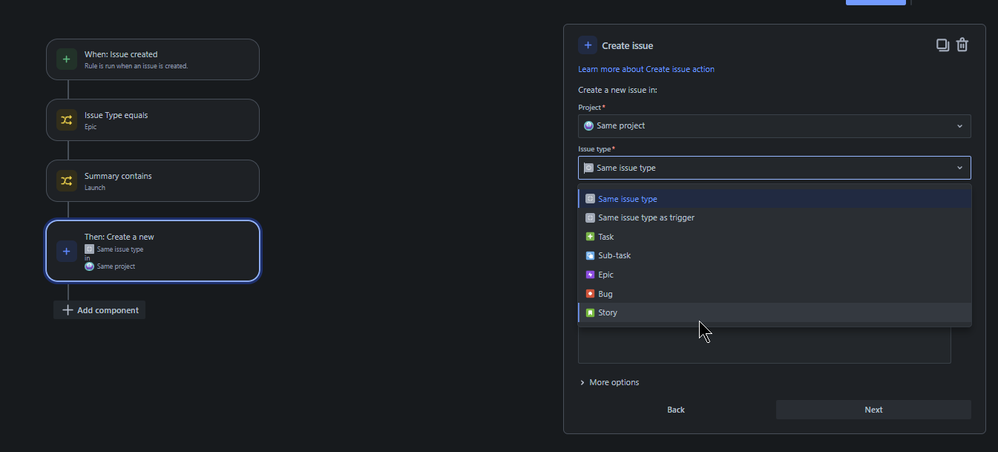Click the Back button
998x452 pixels.
point(676,410)
